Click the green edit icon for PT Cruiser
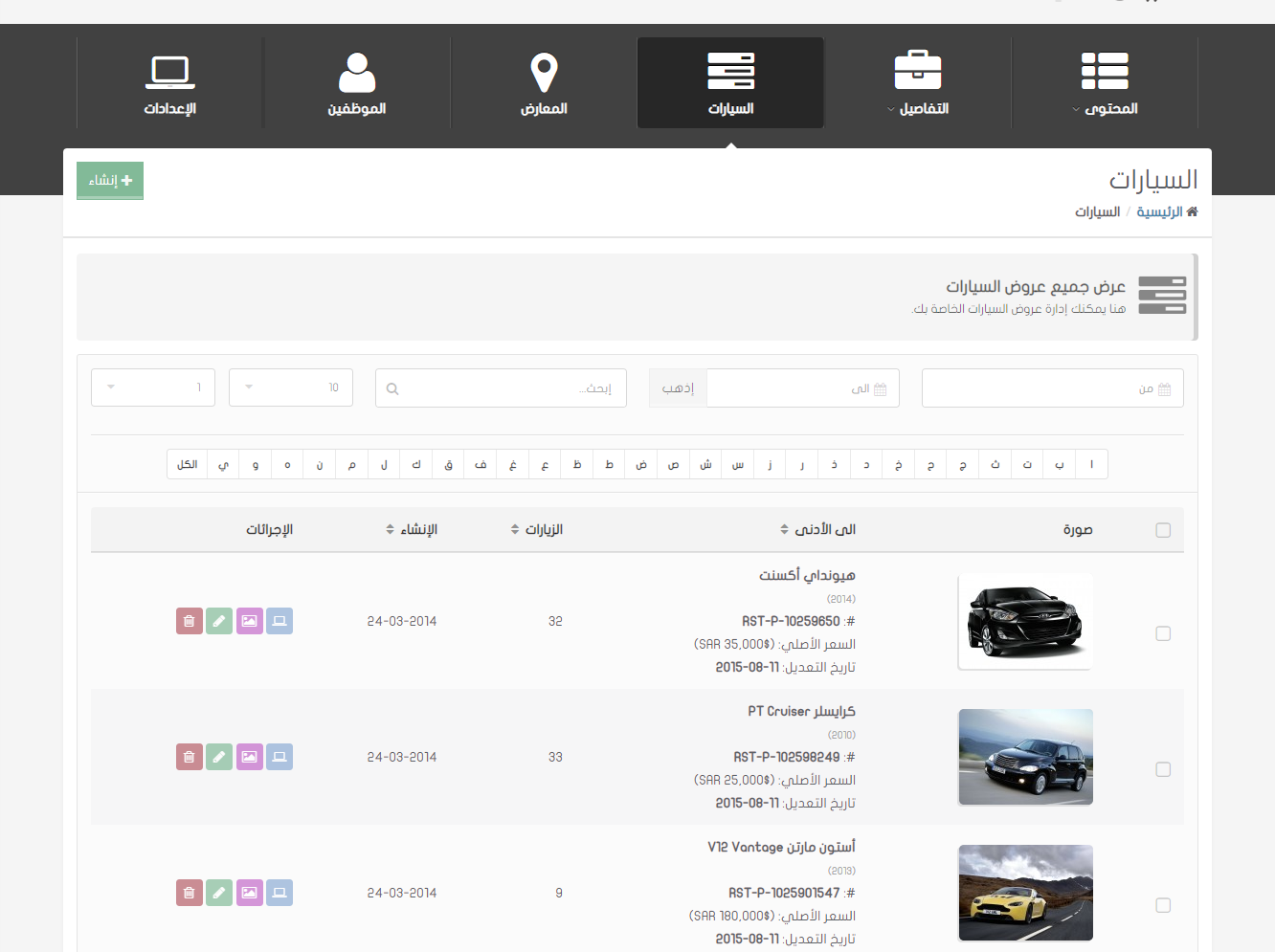This screenshot has height=952, width=1275. (x=219, y=757)
